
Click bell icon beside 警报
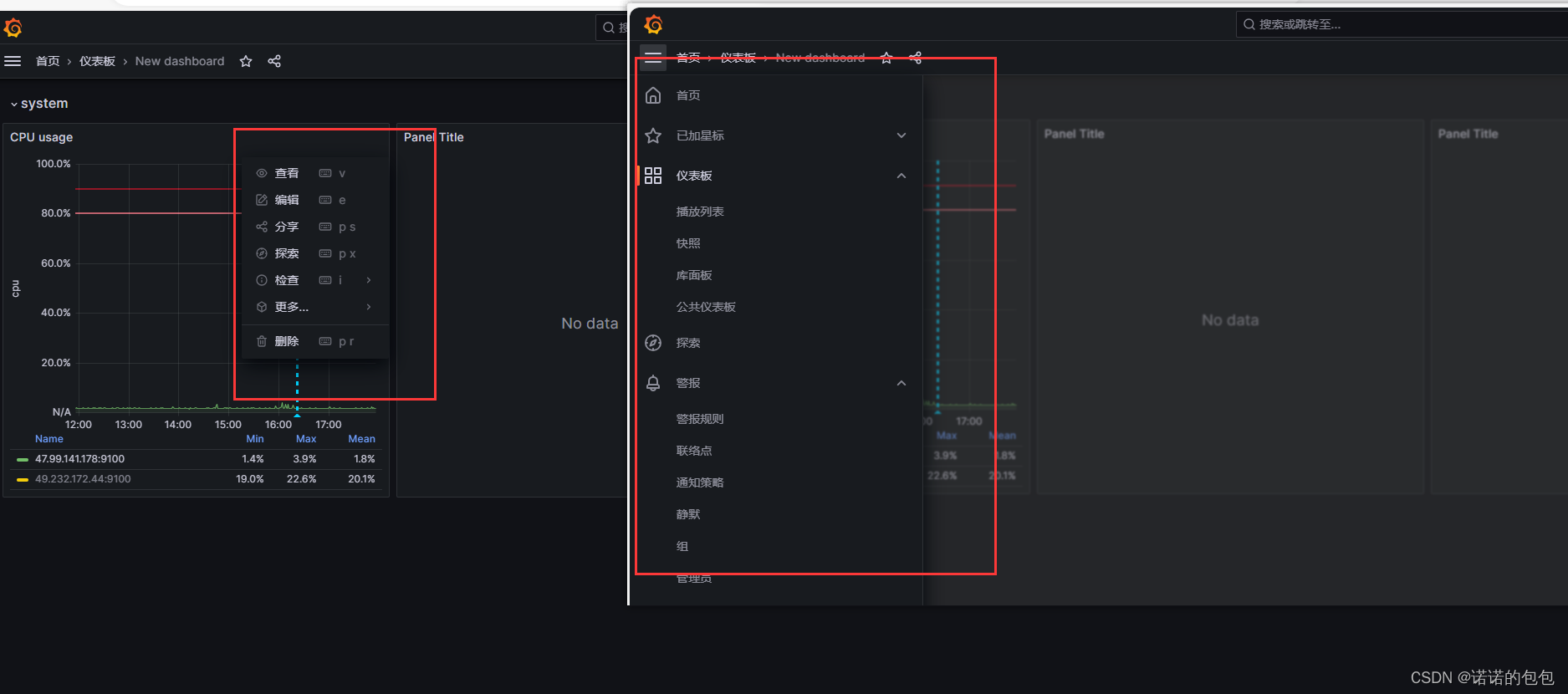[653, 383]
